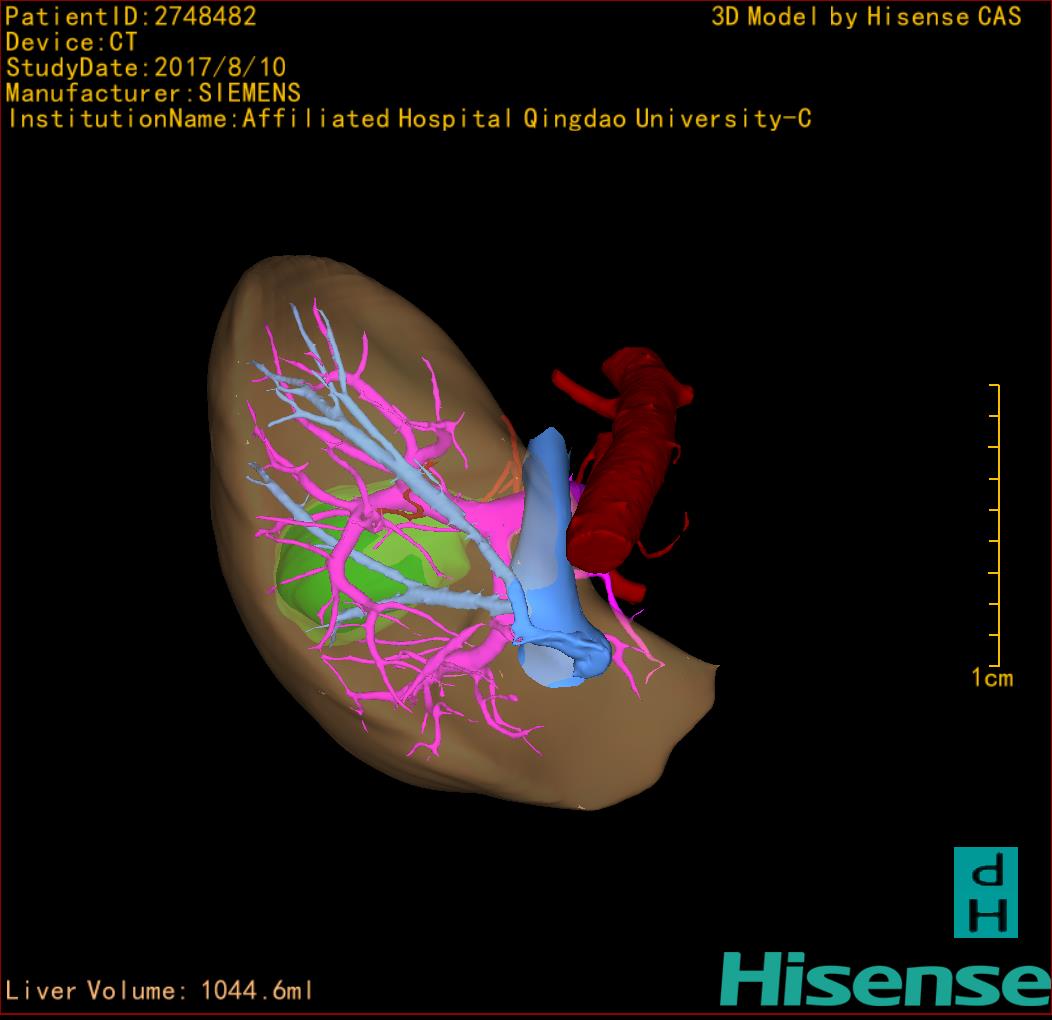Click the StudyDate:2017/8/10 label
1052x1020 pixels.
146,68
